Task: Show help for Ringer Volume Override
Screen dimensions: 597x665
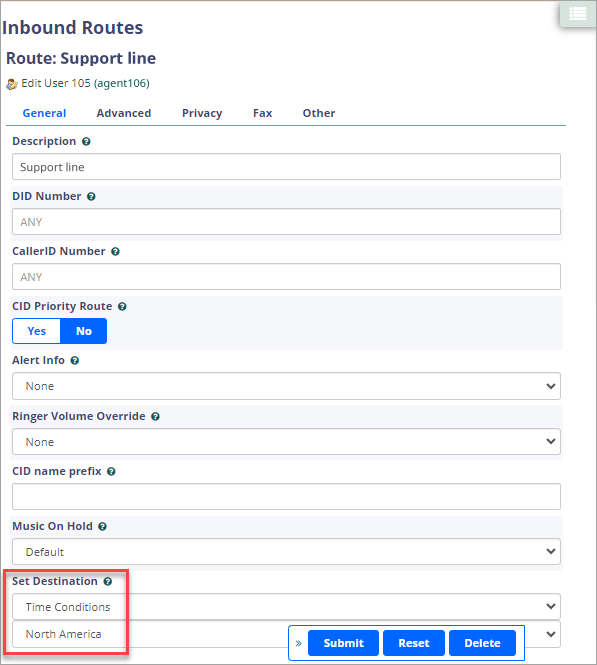Action: 156,417
